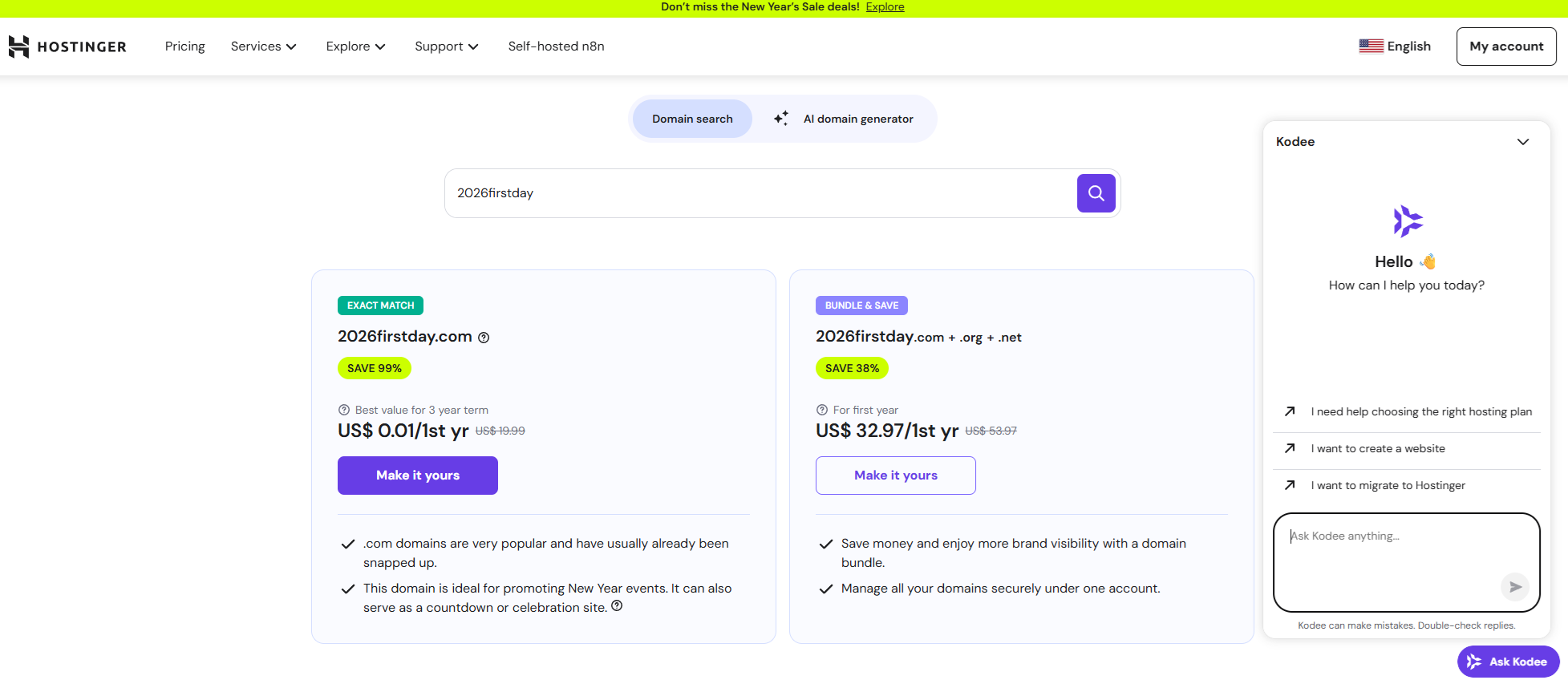1568x680 pixels.
Task: Click the US$ 0.01/1st yr price
Action: click(403, 431)
